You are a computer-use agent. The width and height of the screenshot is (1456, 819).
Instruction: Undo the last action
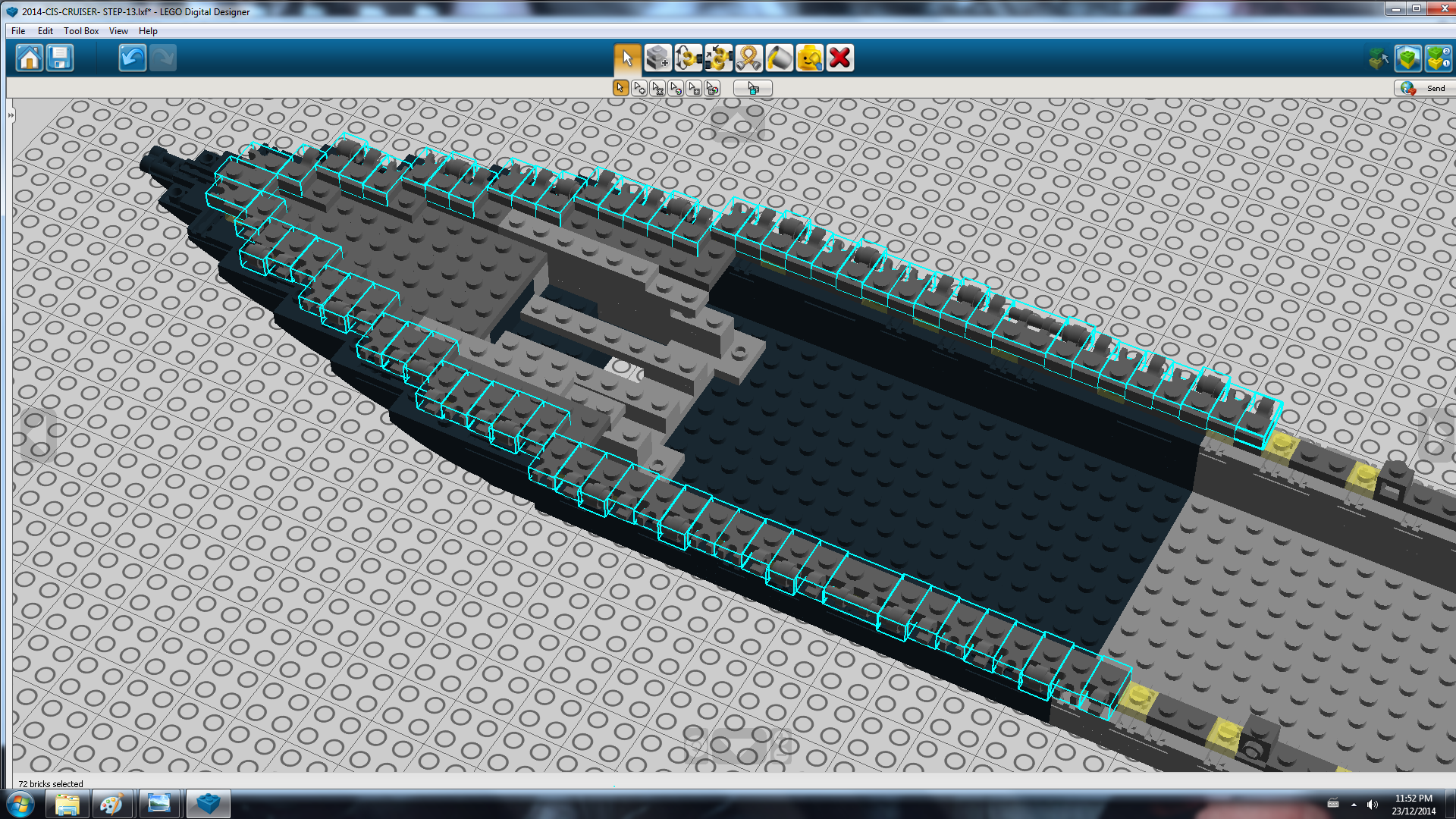pyautogui.click(x=132, y=58)
